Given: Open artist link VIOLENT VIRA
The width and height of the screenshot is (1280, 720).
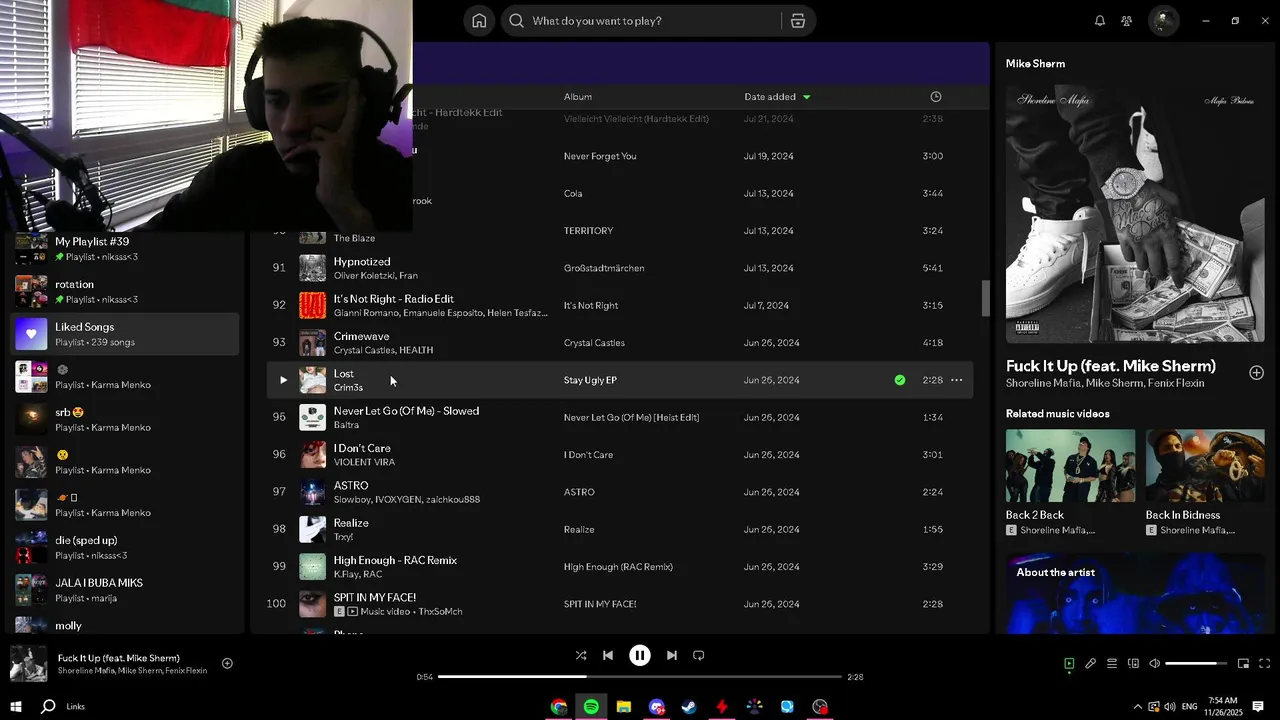Looking at the screenshot, I should coord(364,462).
